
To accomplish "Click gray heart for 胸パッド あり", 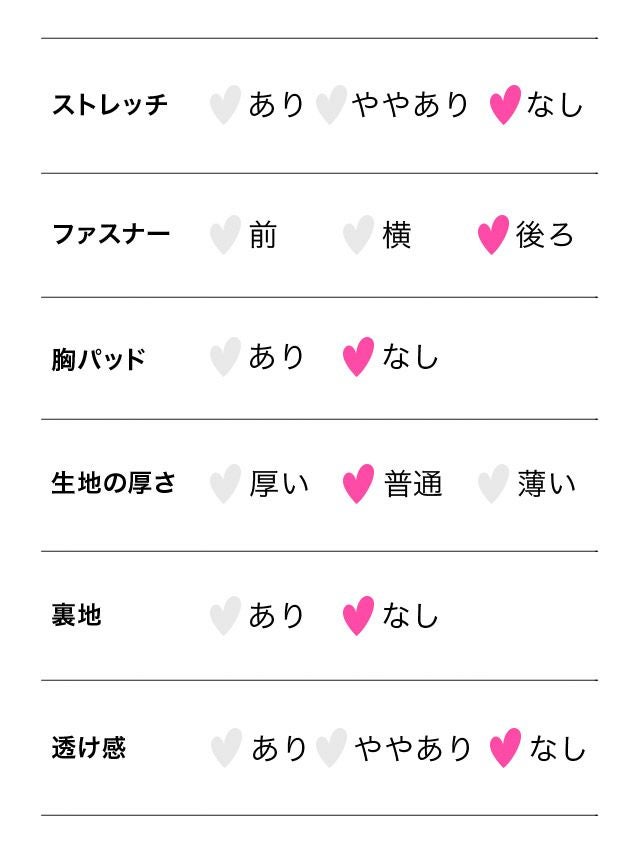I will click(225, 357).
